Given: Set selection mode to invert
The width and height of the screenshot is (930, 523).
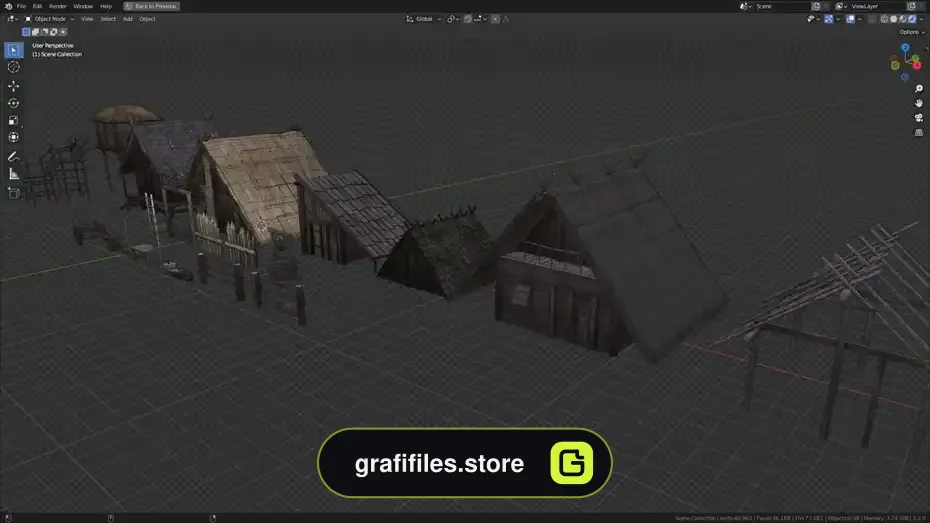Looking at the screenshot, I should tap(54, 32).
